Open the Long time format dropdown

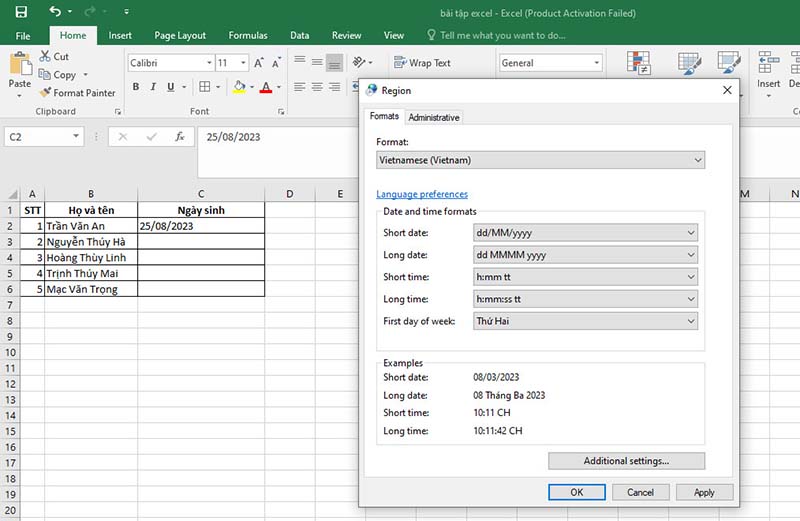[585, 299]
